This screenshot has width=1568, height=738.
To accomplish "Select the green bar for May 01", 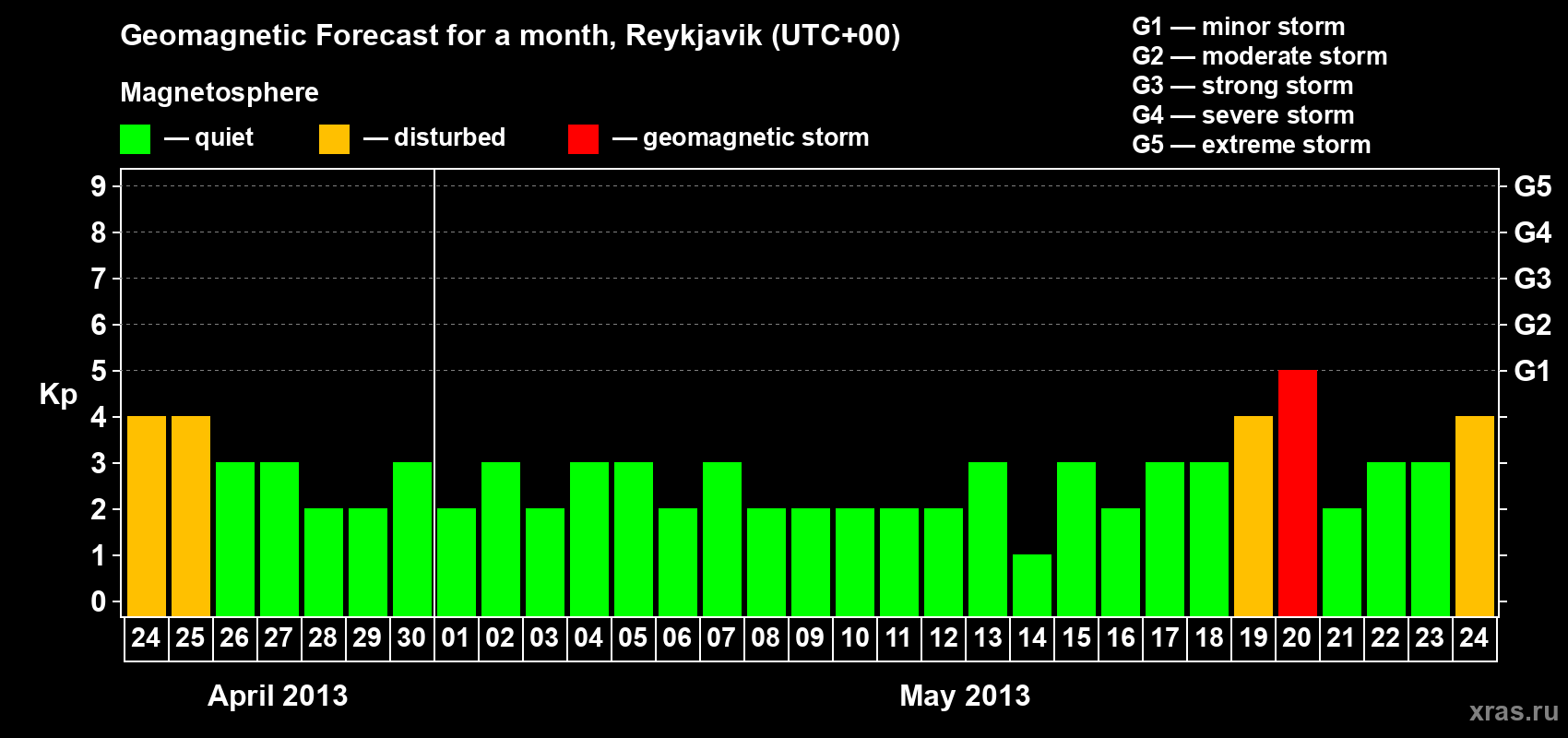I will (x=457, y=563).
